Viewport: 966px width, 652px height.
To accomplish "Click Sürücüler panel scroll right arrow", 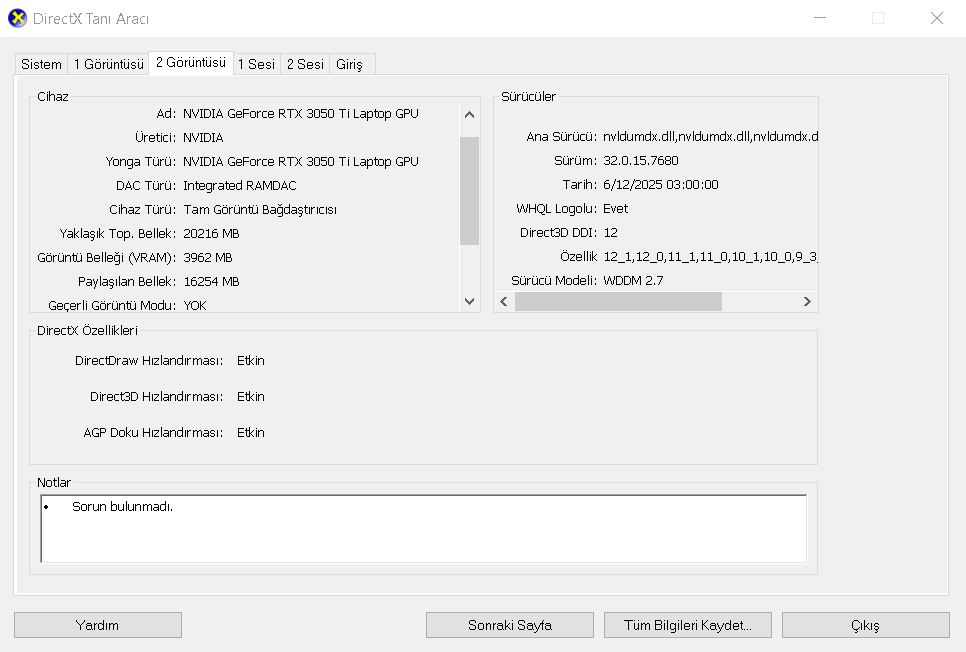I will pyautogui.click(x=807, y=301).
